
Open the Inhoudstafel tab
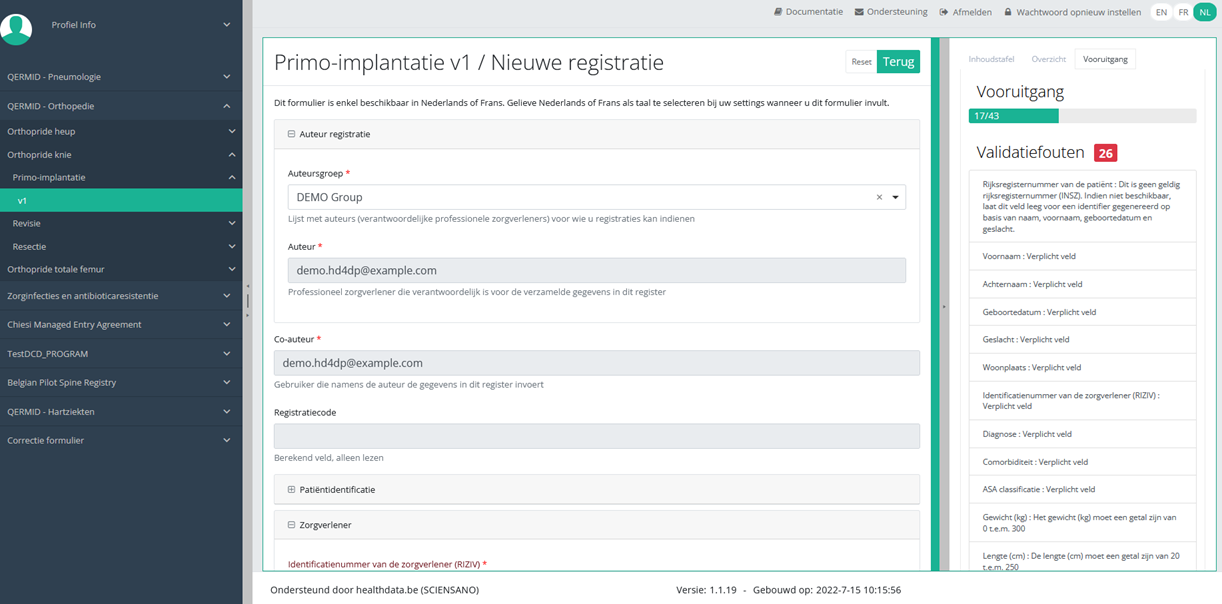[989, 59]
